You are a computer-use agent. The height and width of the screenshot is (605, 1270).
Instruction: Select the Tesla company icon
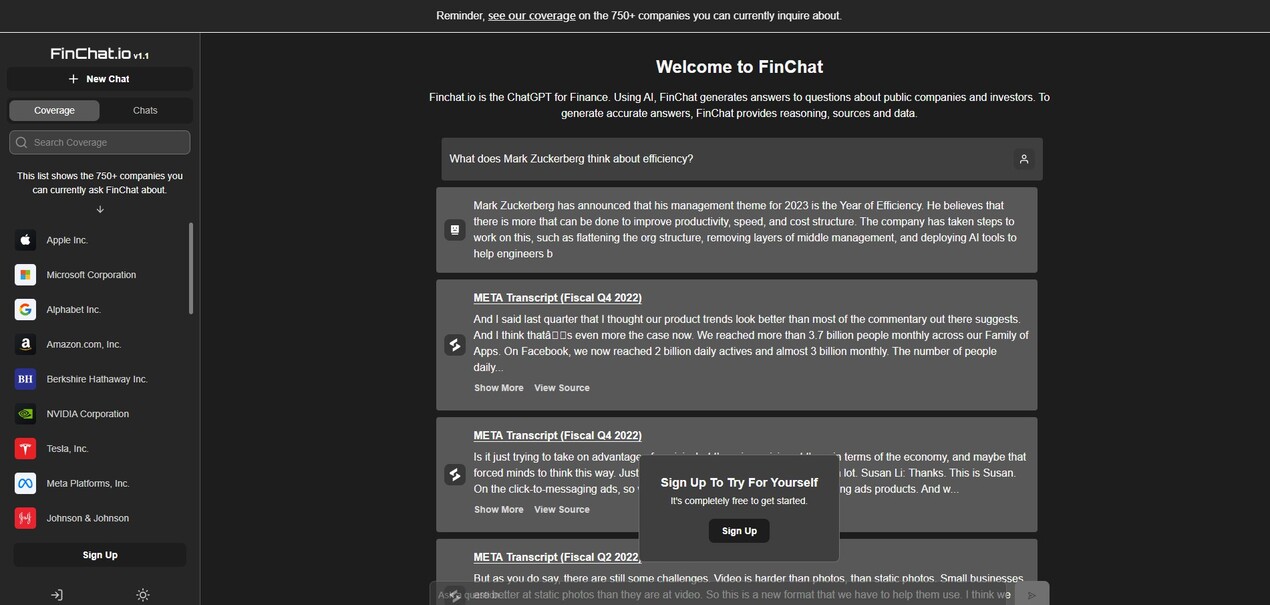click(24, 448)
